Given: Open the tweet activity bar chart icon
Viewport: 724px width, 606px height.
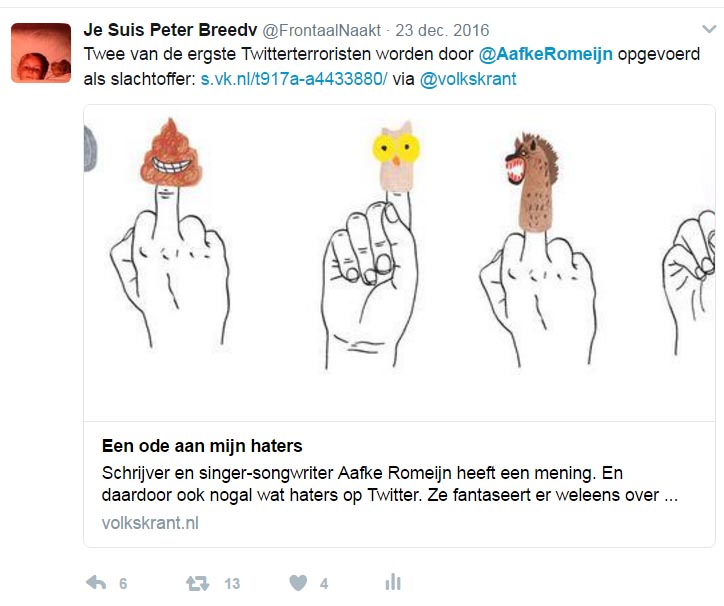Looking at the screenshot, I should pos(393,582).
